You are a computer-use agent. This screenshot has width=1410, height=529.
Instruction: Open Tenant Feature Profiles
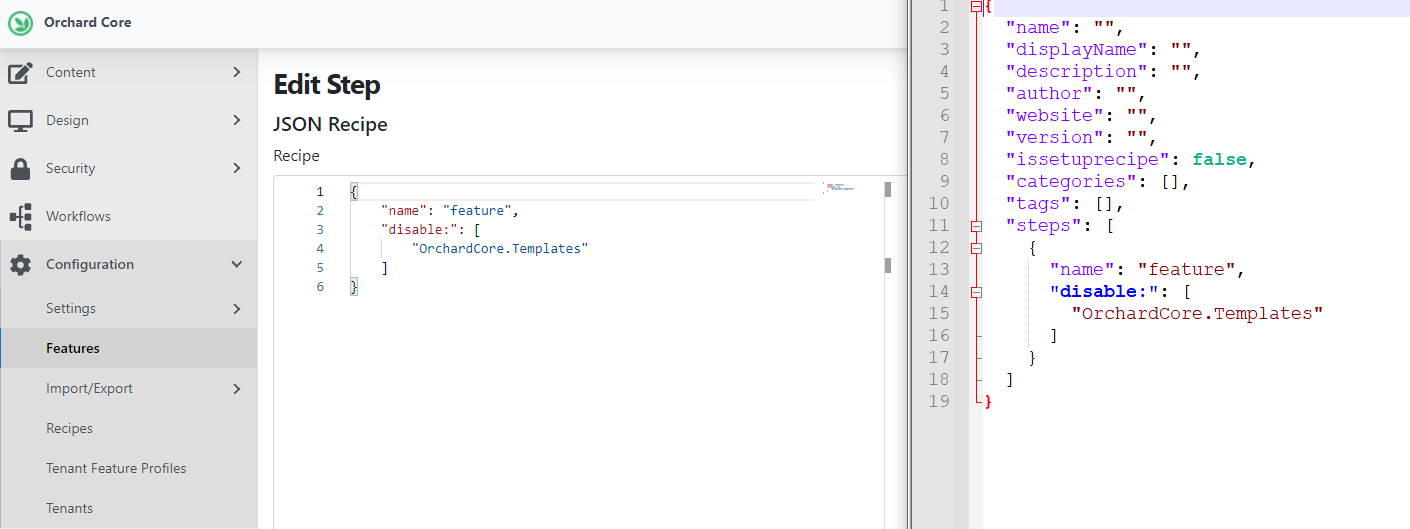click(128, 468)
